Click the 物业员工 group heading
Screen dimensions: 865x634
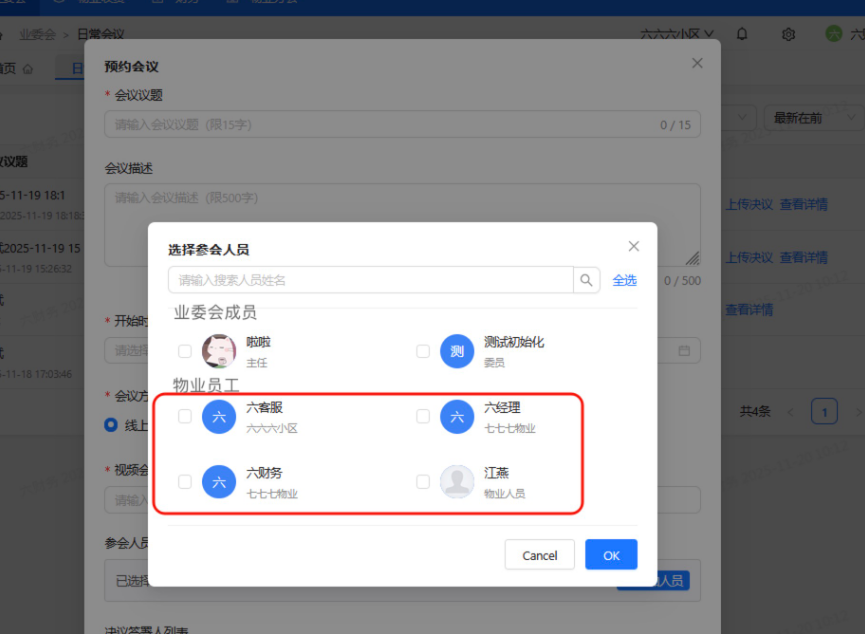tap(206, 385)
